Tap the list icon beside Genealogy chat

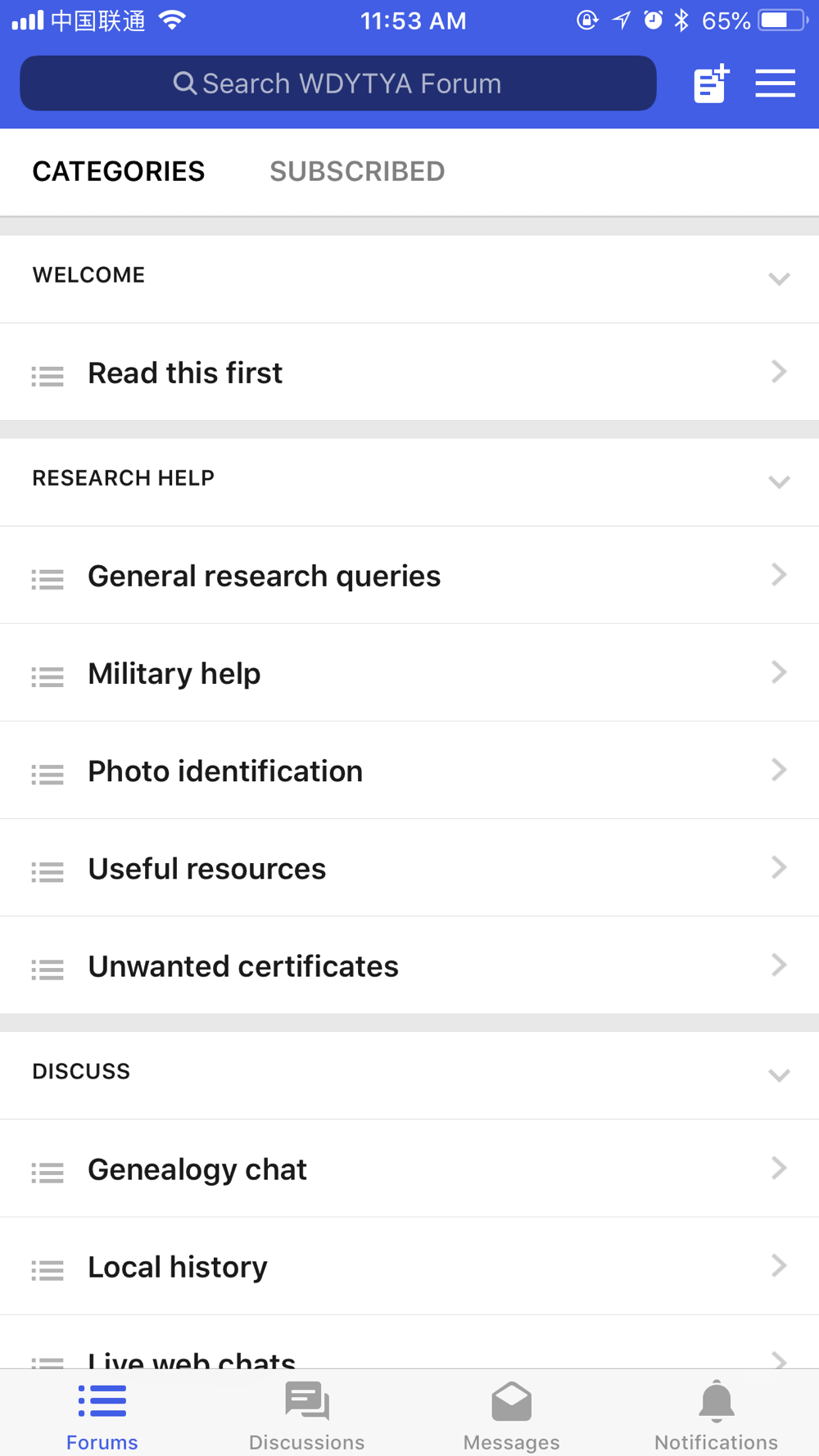point(48,1173)
